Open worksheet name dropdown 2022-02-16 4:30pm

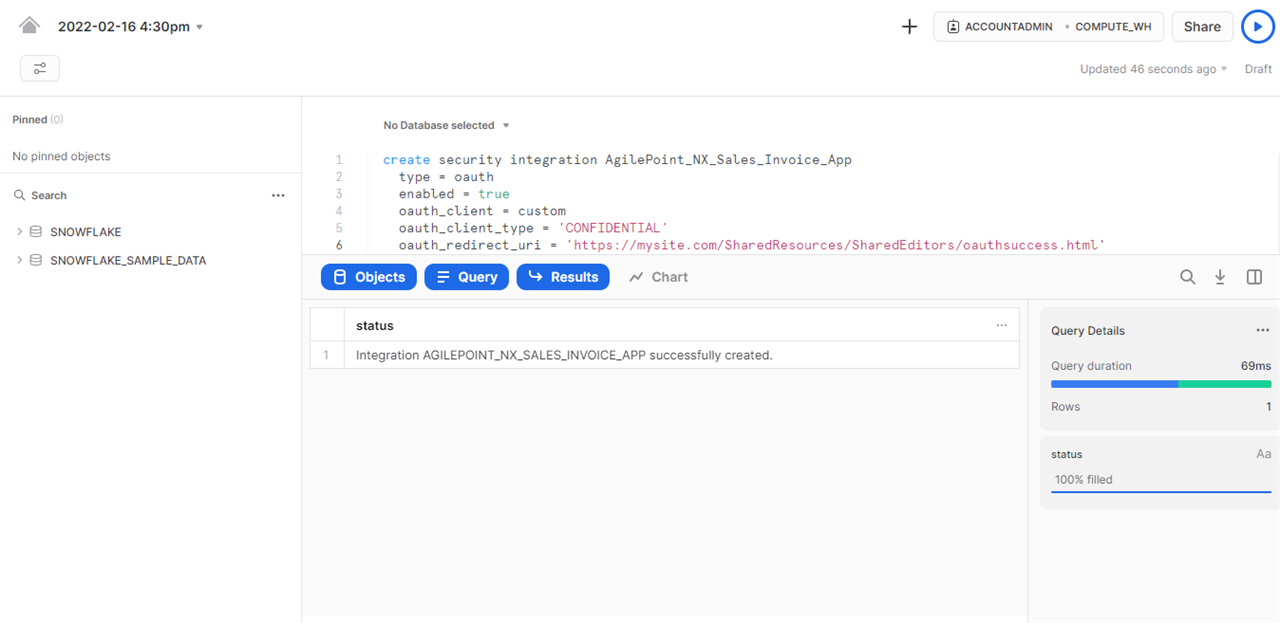(130, 27)
